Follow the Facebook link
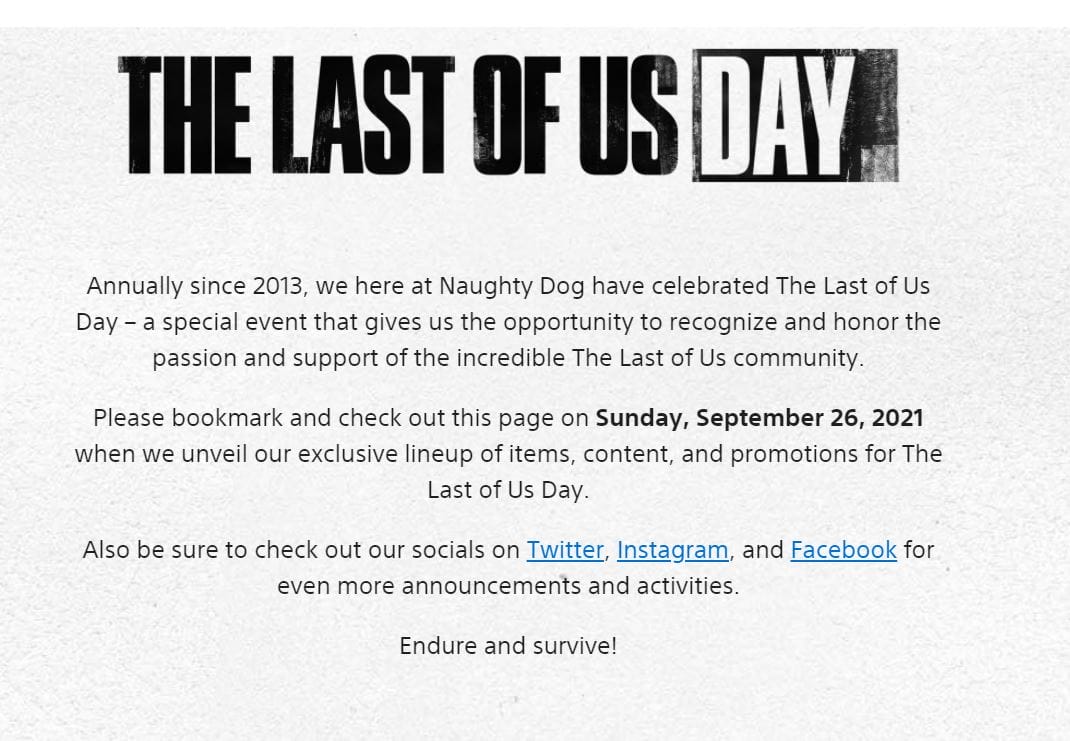The image size is (1070, 741). (x=843, y=550)
